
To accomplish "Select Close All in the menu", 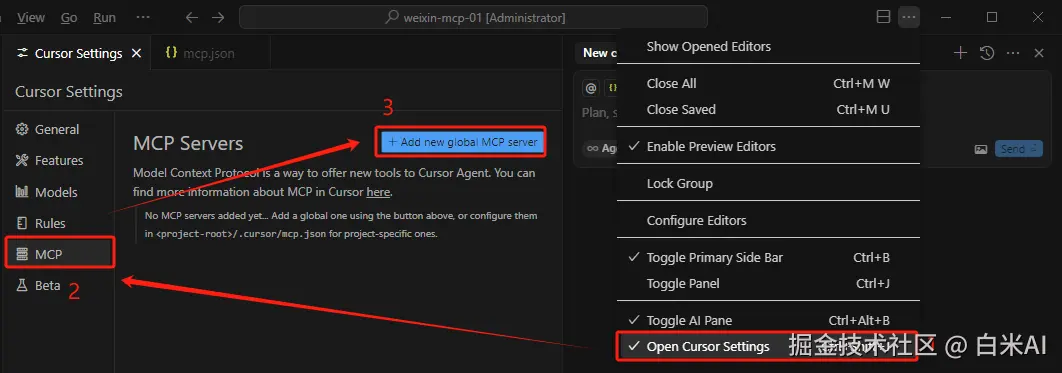I will [x=769, y=83].
